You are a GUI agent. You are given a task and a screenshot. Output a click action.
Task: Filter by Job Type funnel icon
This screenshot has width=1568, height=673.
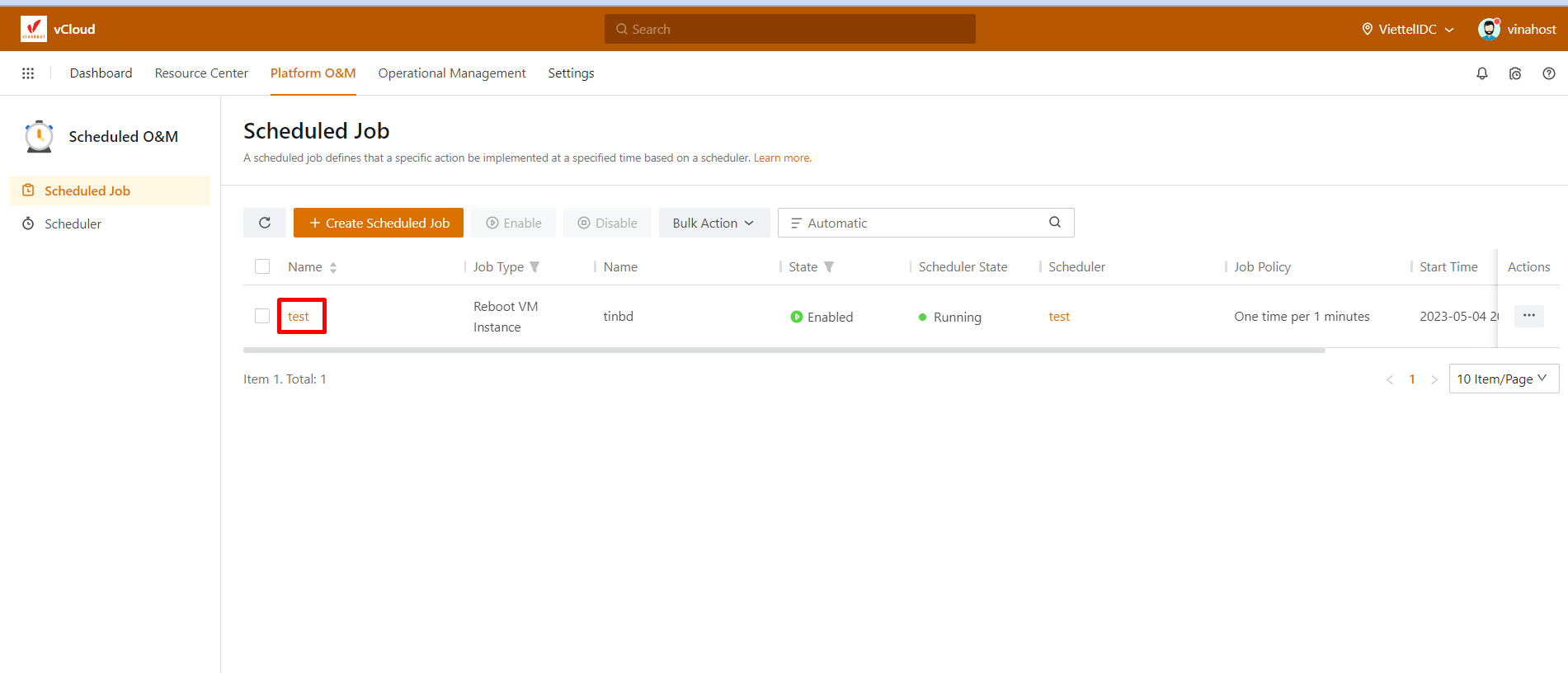(534, 267)
